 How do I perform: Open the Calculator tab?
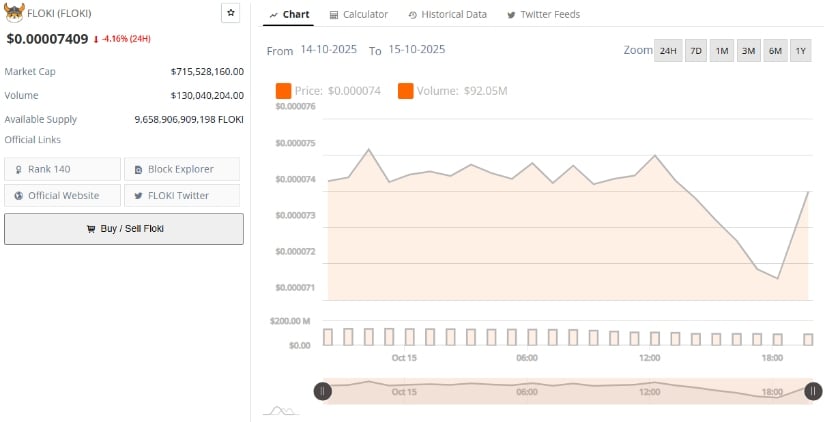pos(358,15)
